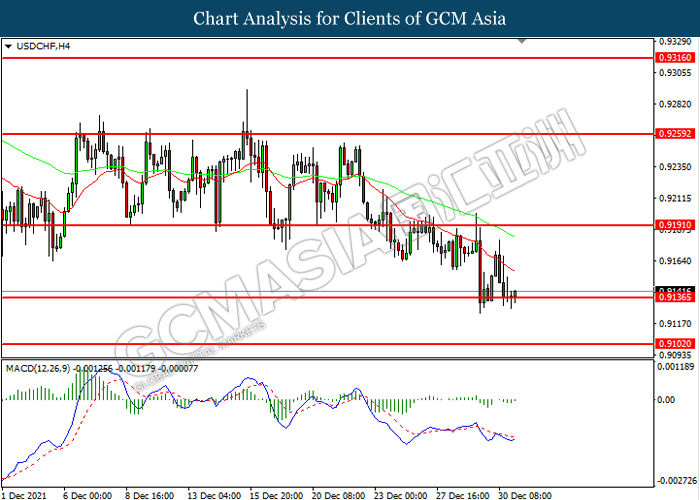Click the USDCHF,H4 chart symbol text
The height and width of the screenshot is (500, 700).
(43, 46)
